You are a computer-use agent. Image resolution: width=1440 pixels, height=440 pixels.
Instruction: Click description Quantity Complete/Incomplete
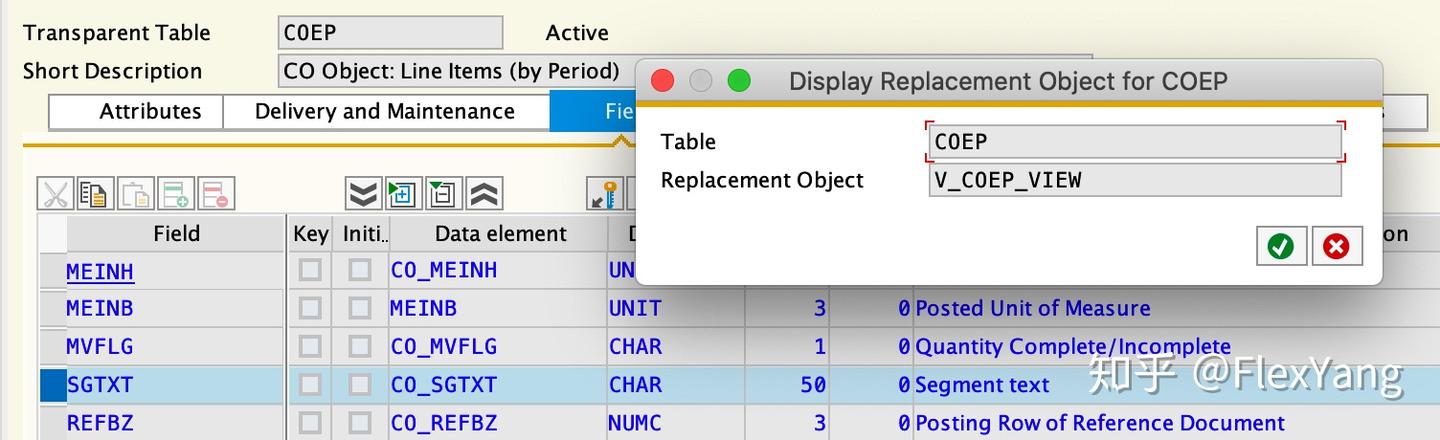(1073, 347)
